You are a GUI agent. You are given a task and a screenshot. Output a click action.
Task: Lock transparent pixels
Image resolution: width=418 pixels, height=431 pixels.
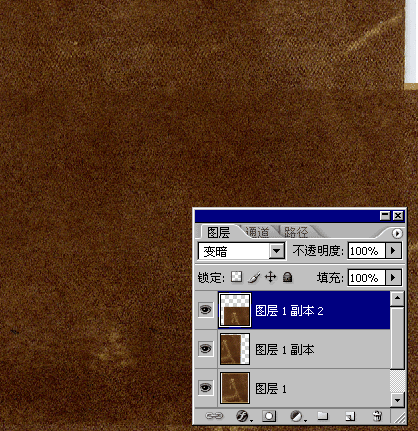click(236, 277)
